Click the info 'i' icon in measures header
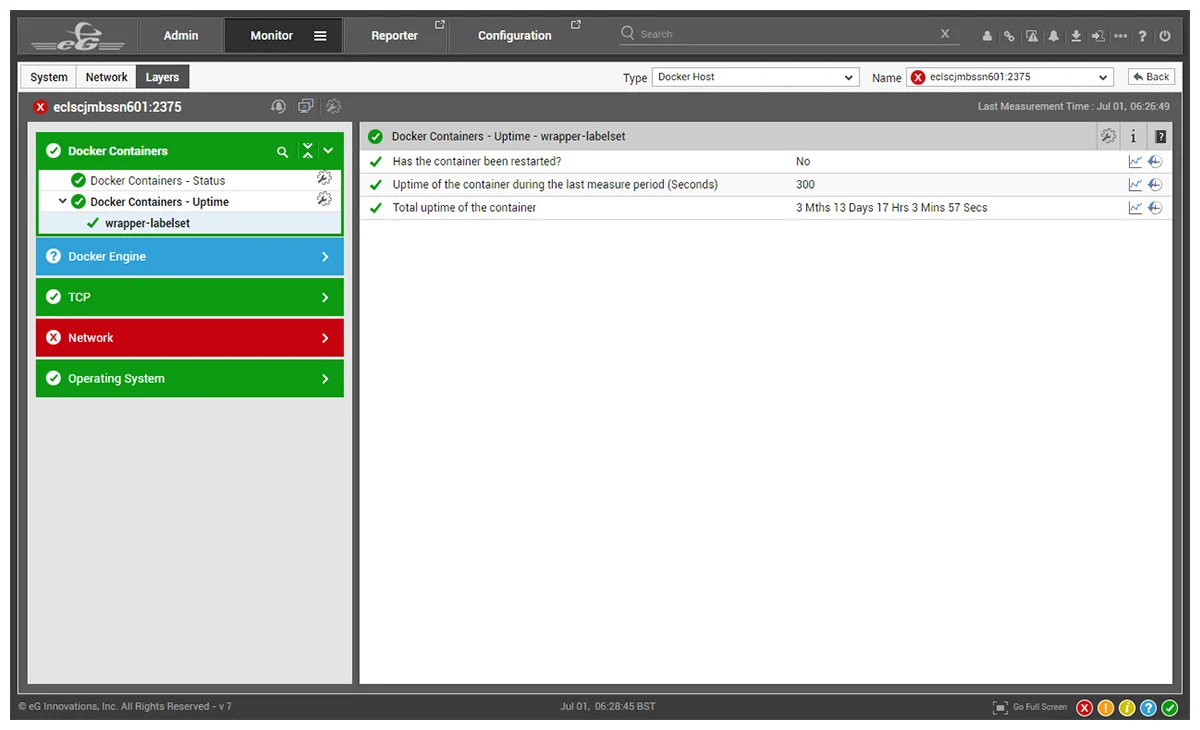 point(1134,137)
